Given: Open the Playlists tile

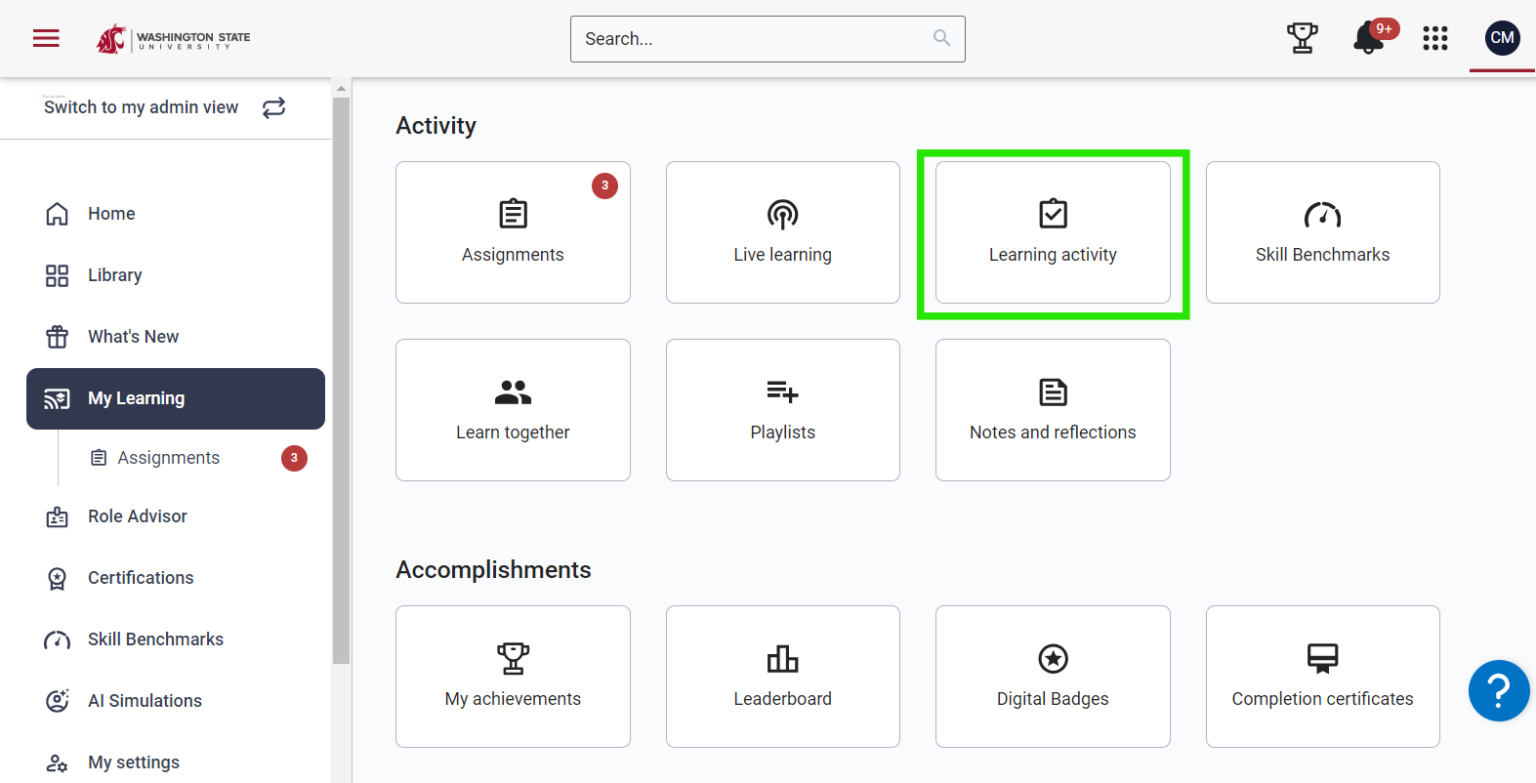Looking at the screenshot, I should pyautogui.click(x=782, y=410).
